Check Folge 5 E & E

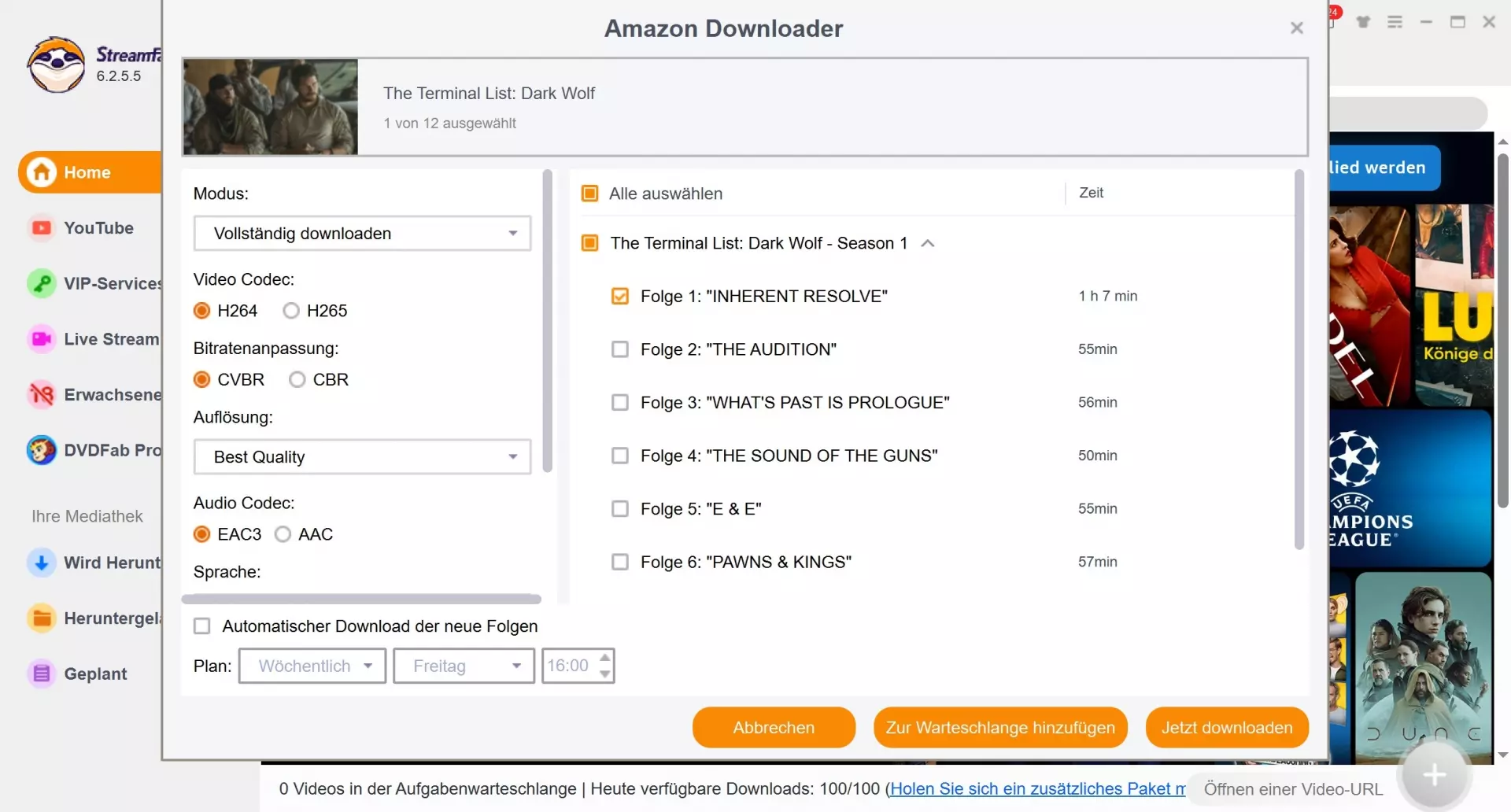tap(620, 509)
